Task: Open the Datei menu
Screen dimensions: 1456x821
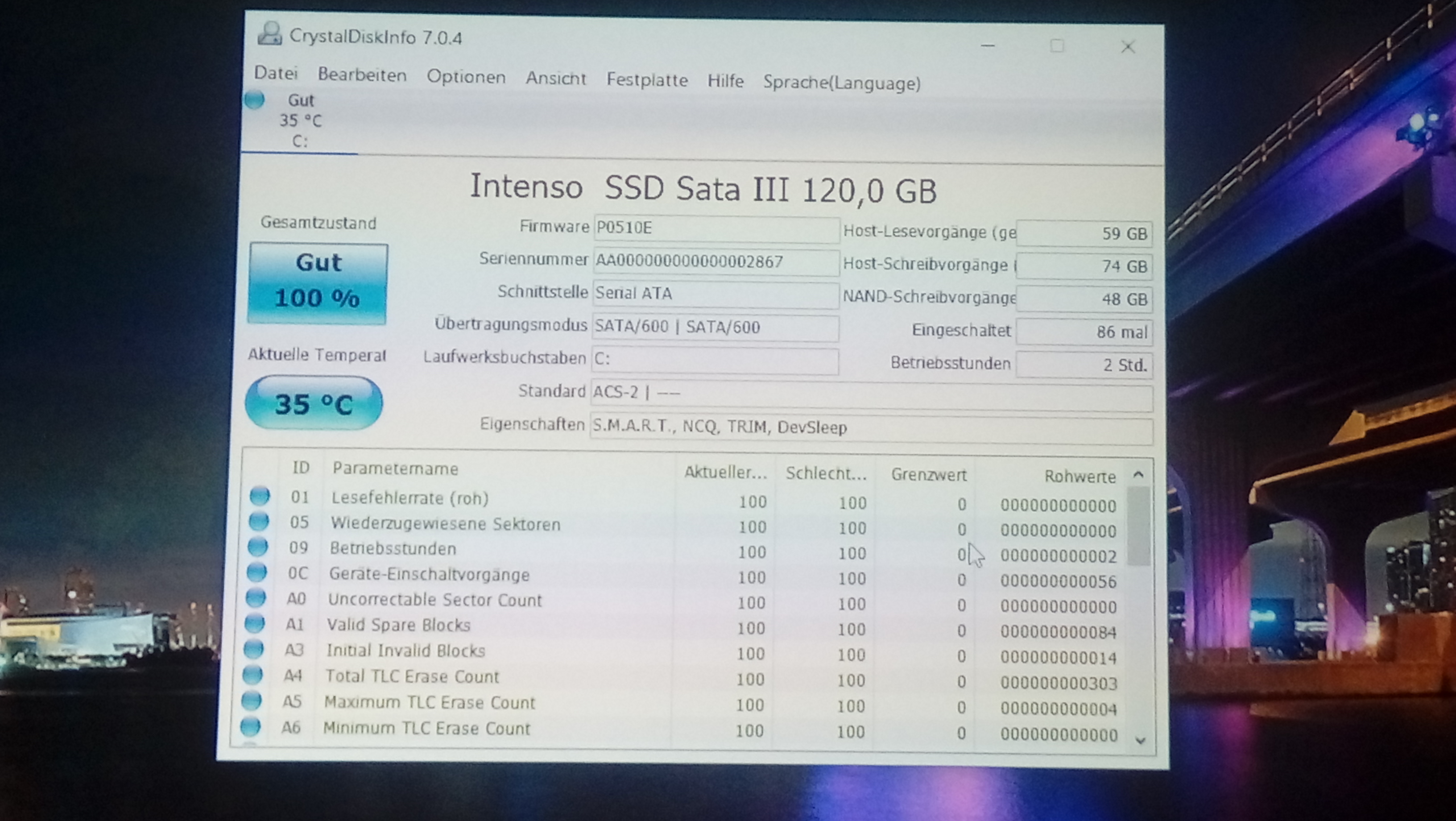Action: (x=276, y=73)
